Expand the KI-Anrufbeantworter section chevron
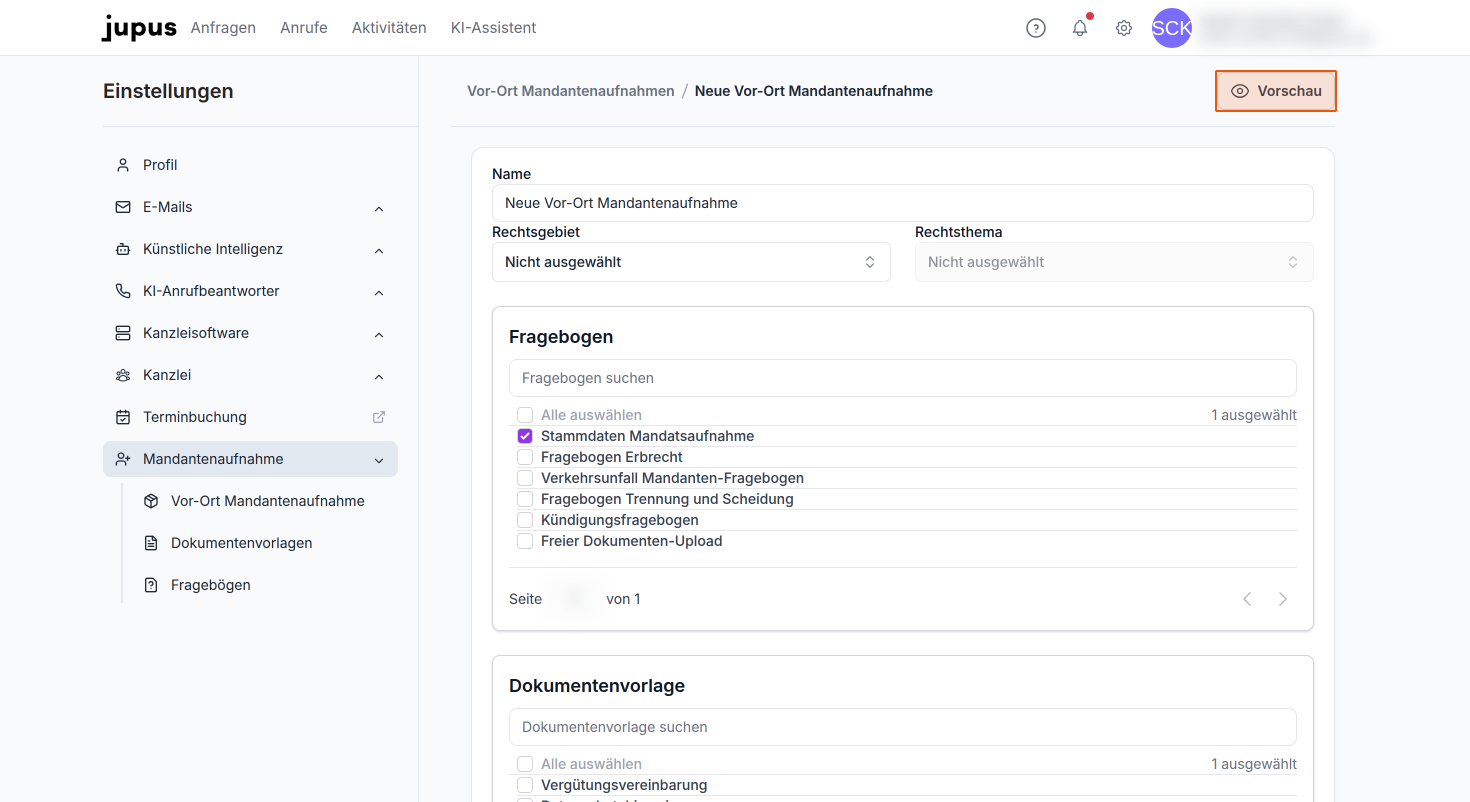Screen dimensions: 1470x802 coord(379,292)
